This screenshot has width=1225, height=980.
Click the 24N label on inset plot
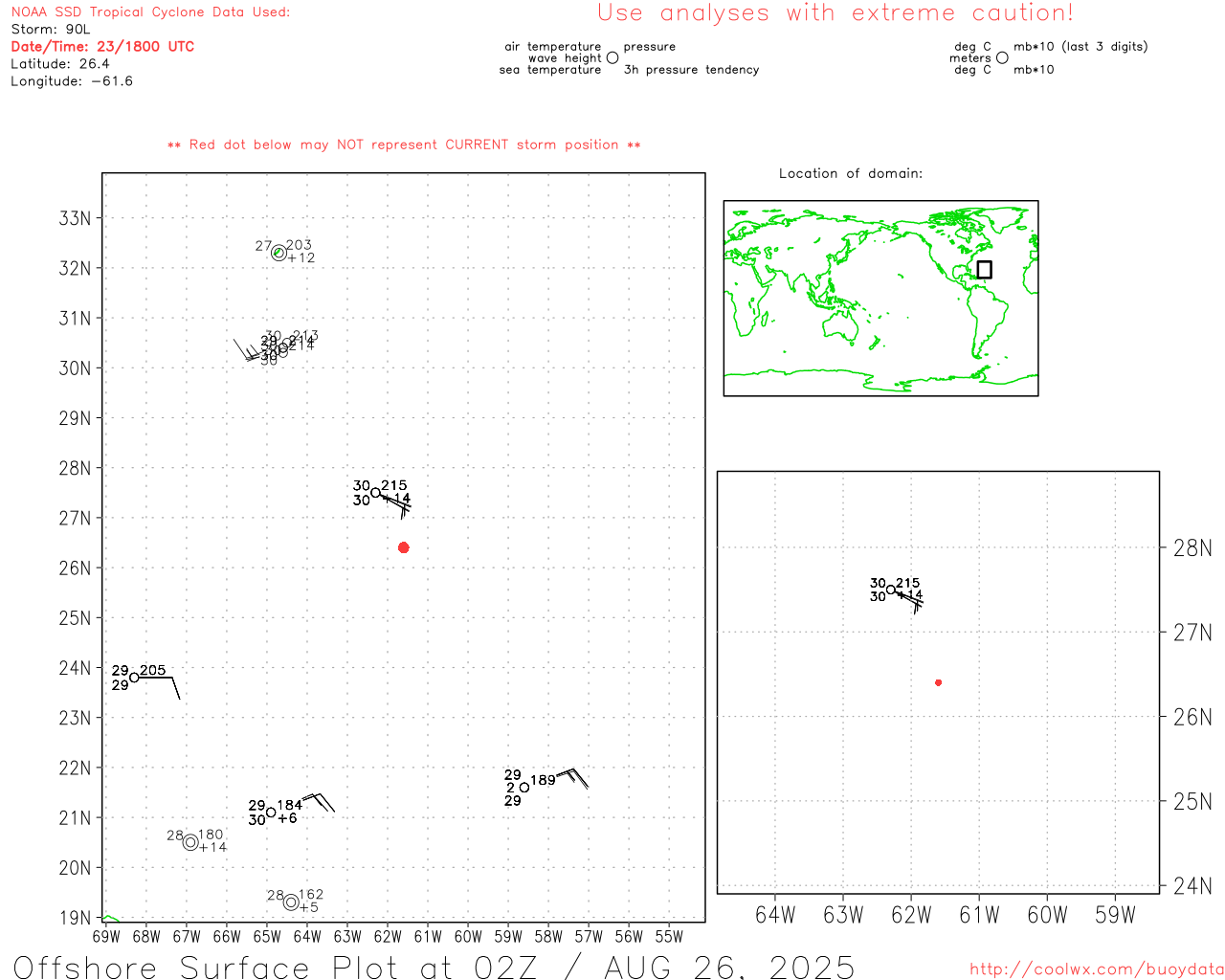click(1192, 886)
